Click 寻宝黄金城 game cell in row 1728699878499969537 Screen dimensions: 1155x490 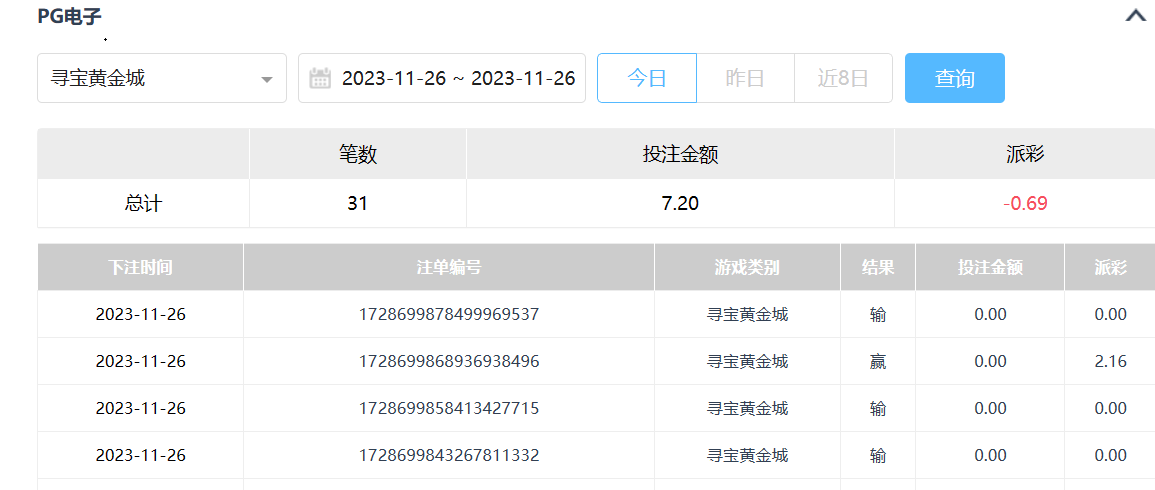point(748,315)
